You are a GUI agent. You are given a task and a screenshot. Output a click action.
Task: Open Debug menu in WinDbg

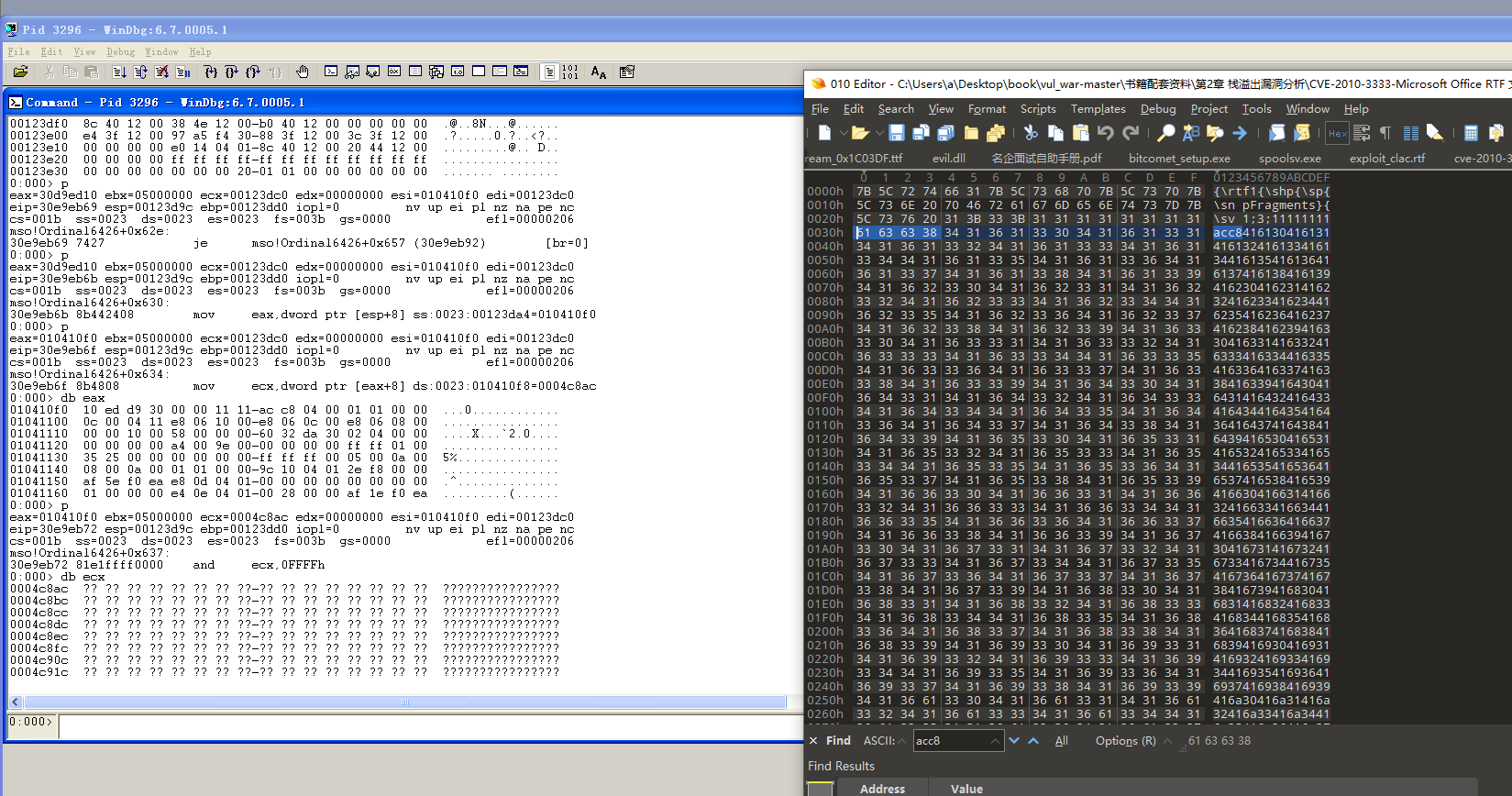tap(120, 52)
